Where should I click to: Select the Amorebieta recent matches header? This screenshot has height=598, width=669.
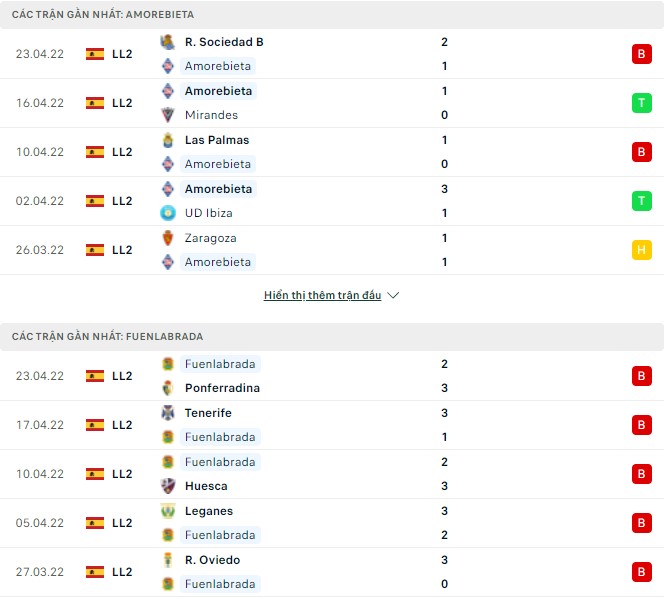point(332,15)
